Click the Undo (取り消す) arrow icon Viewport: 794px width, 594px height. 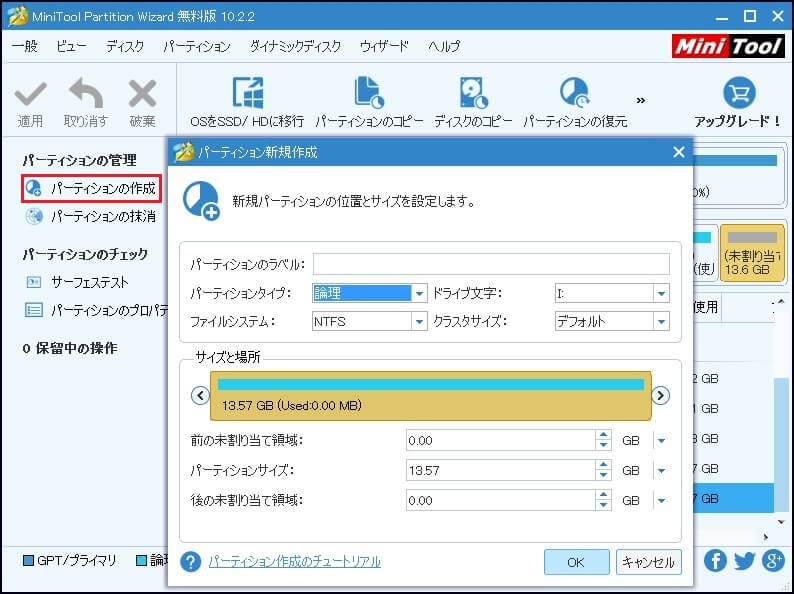(x=86, y=93)
